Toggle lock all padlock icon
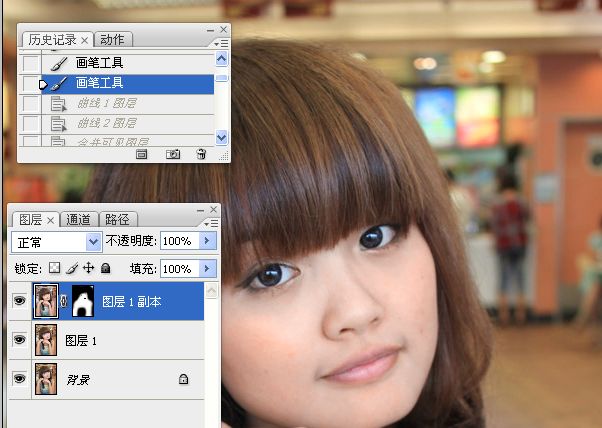The width and height of the screenshot is (602, 428). click(106, 268)
